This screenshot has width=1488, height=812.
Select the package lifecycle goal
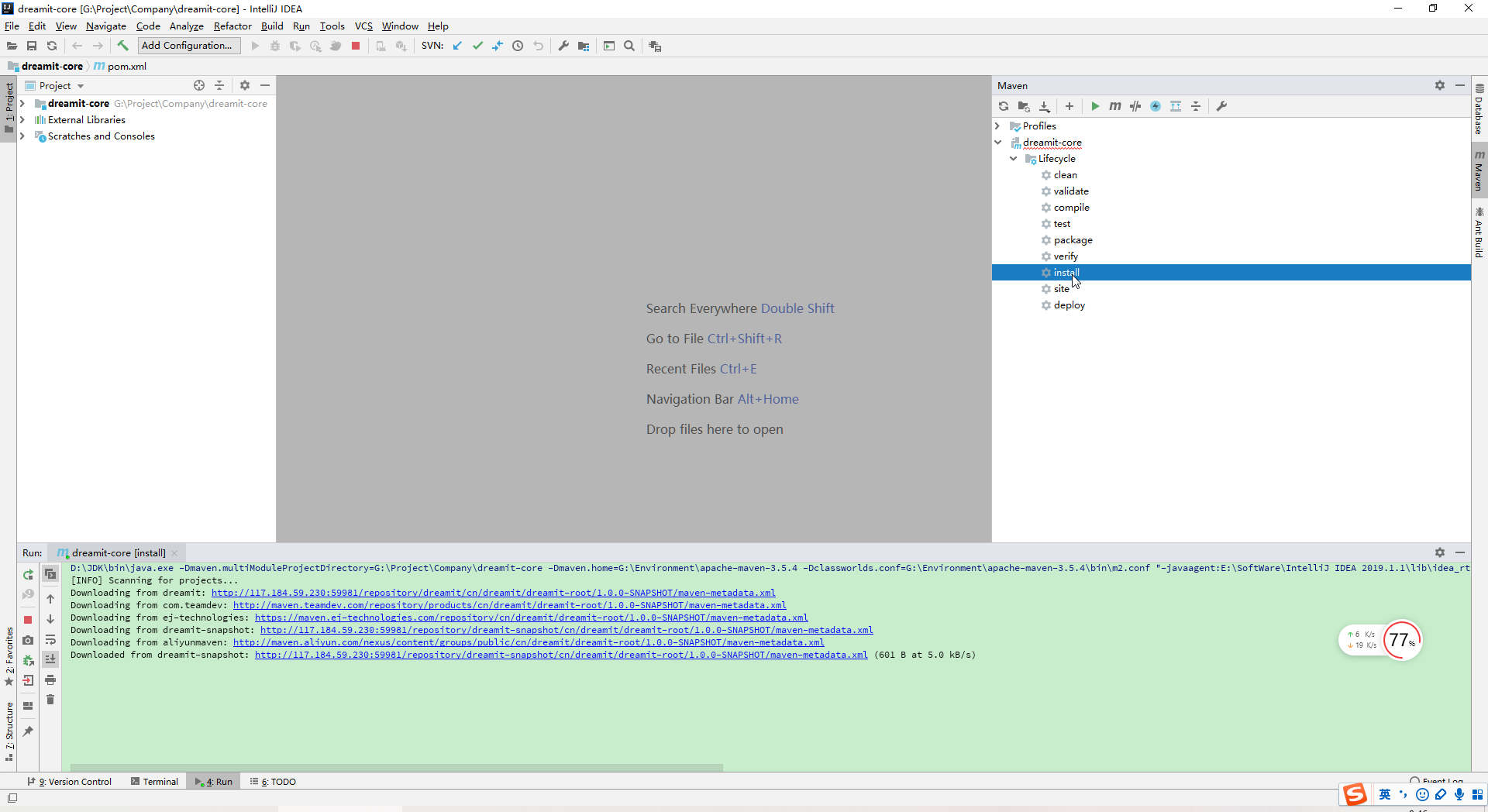[x=1073, y=239]
